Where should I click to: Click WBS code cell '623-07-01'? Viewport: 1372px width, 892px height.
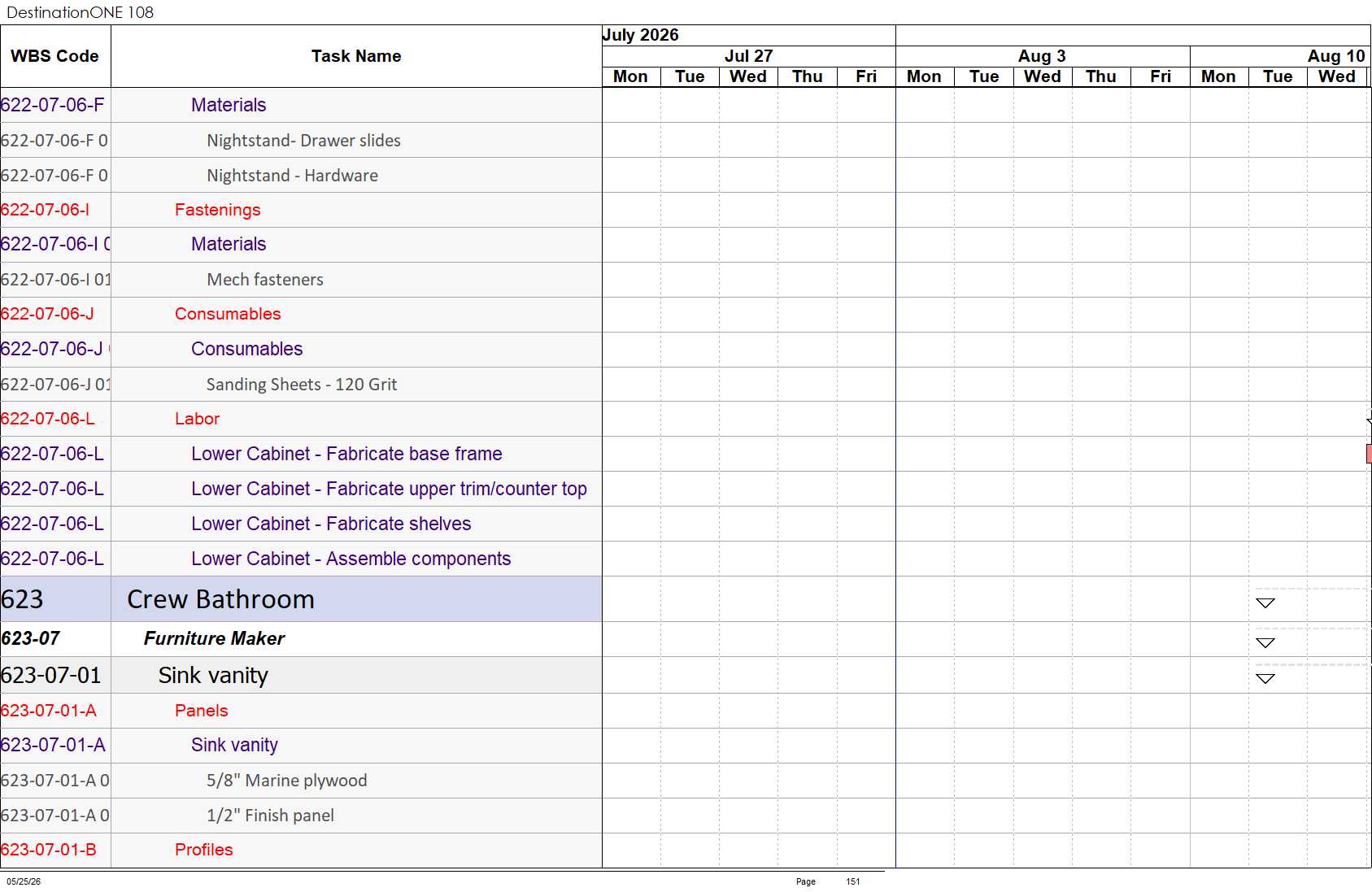click(55, 675)
